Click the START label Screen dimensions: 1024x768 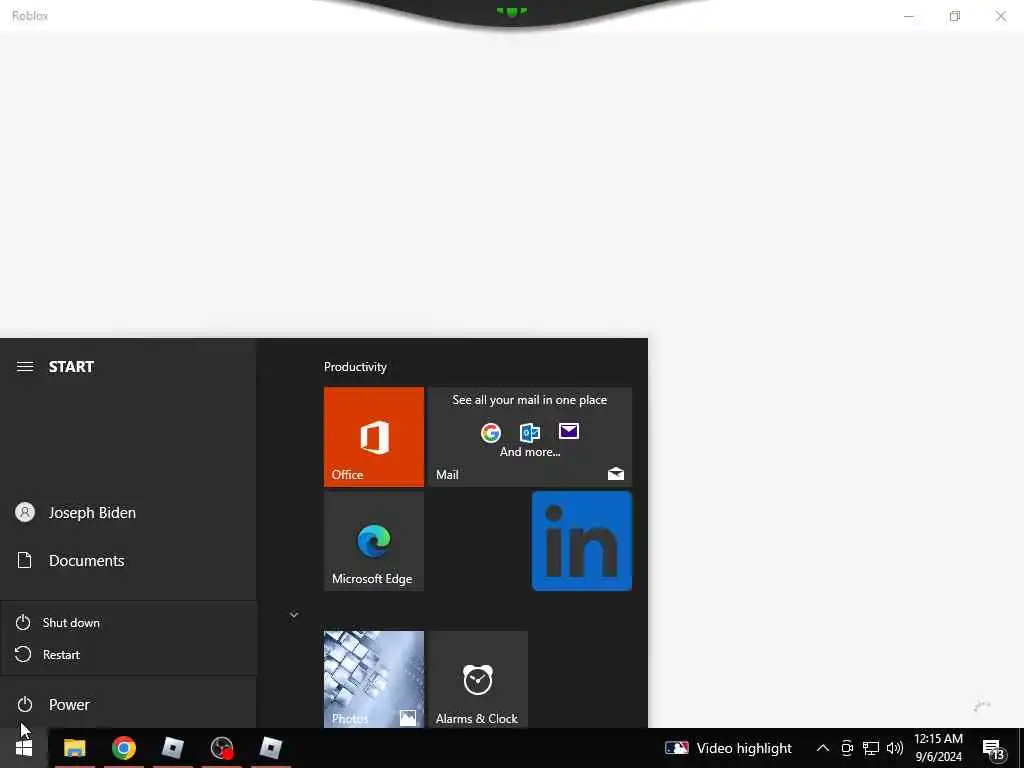71,366
